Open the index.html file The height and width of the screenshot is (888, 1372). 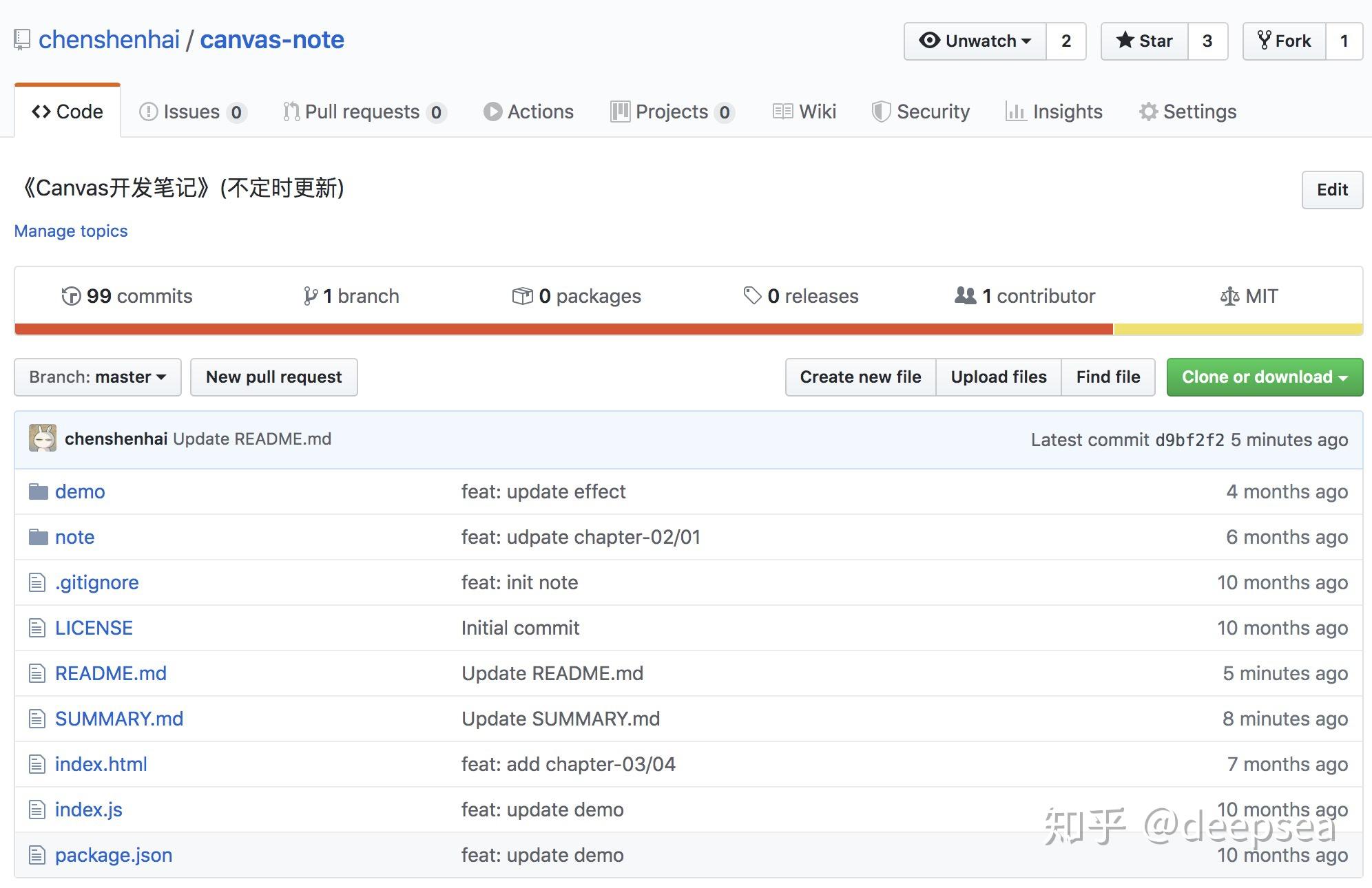101,764
